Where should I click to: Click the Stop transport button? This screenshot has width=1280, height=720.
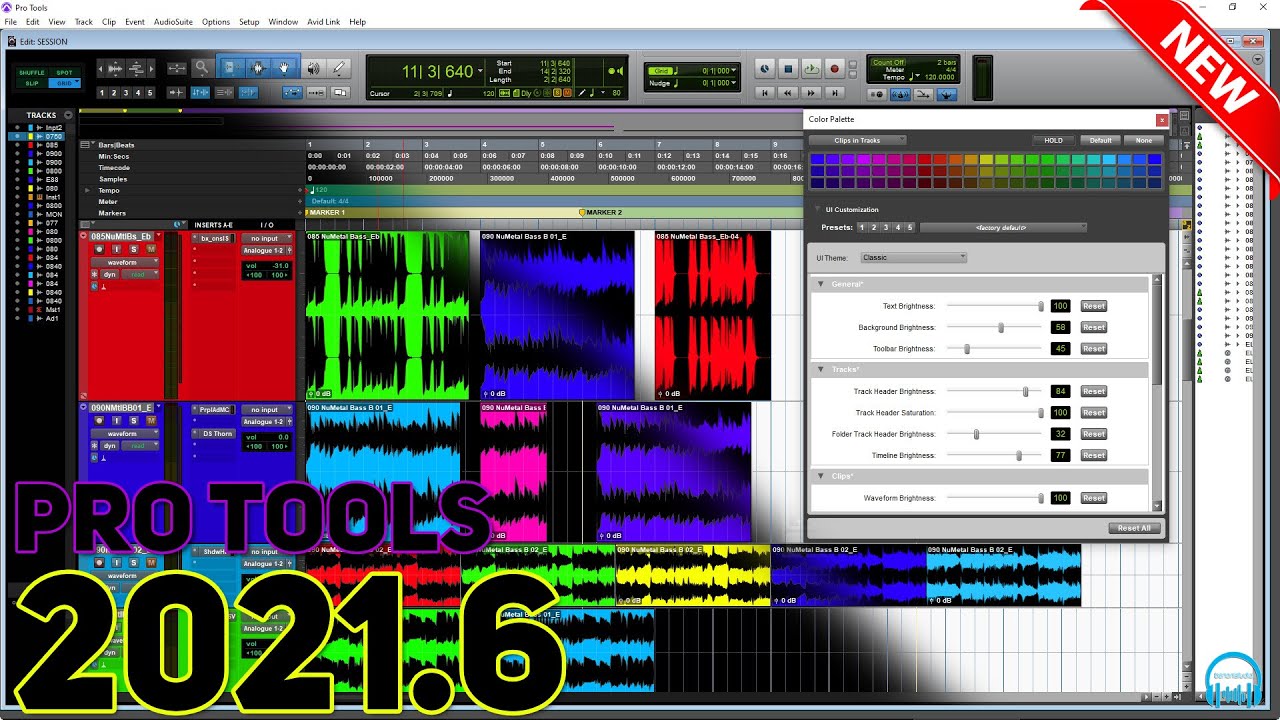point(788,69)
